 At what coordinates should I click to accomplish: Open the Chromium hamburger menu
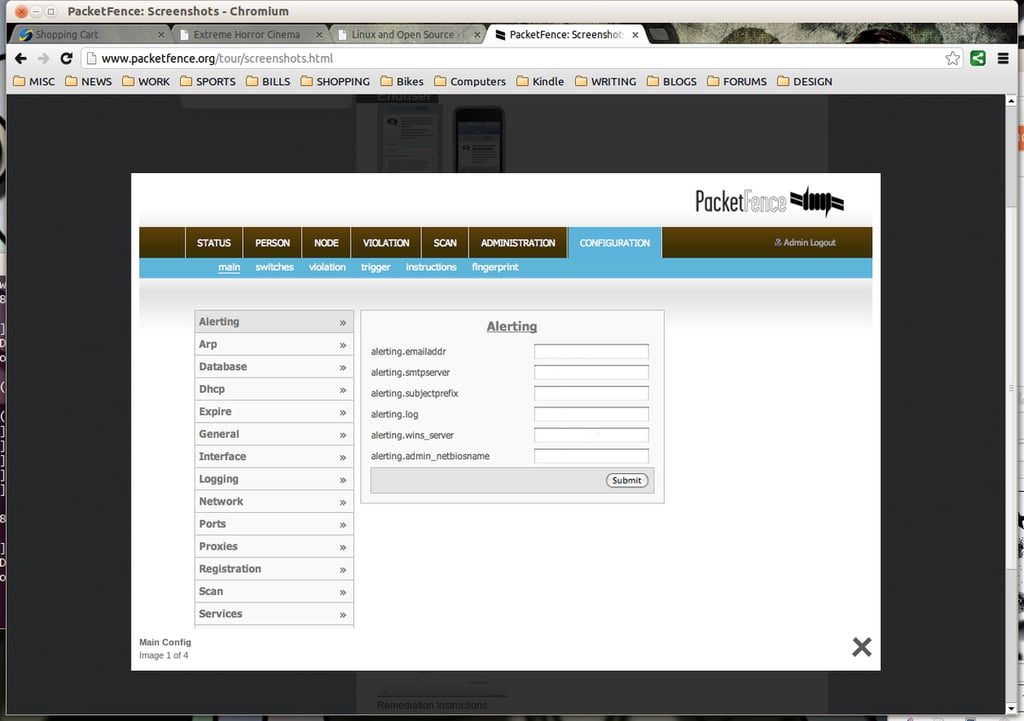(1003, 58)
